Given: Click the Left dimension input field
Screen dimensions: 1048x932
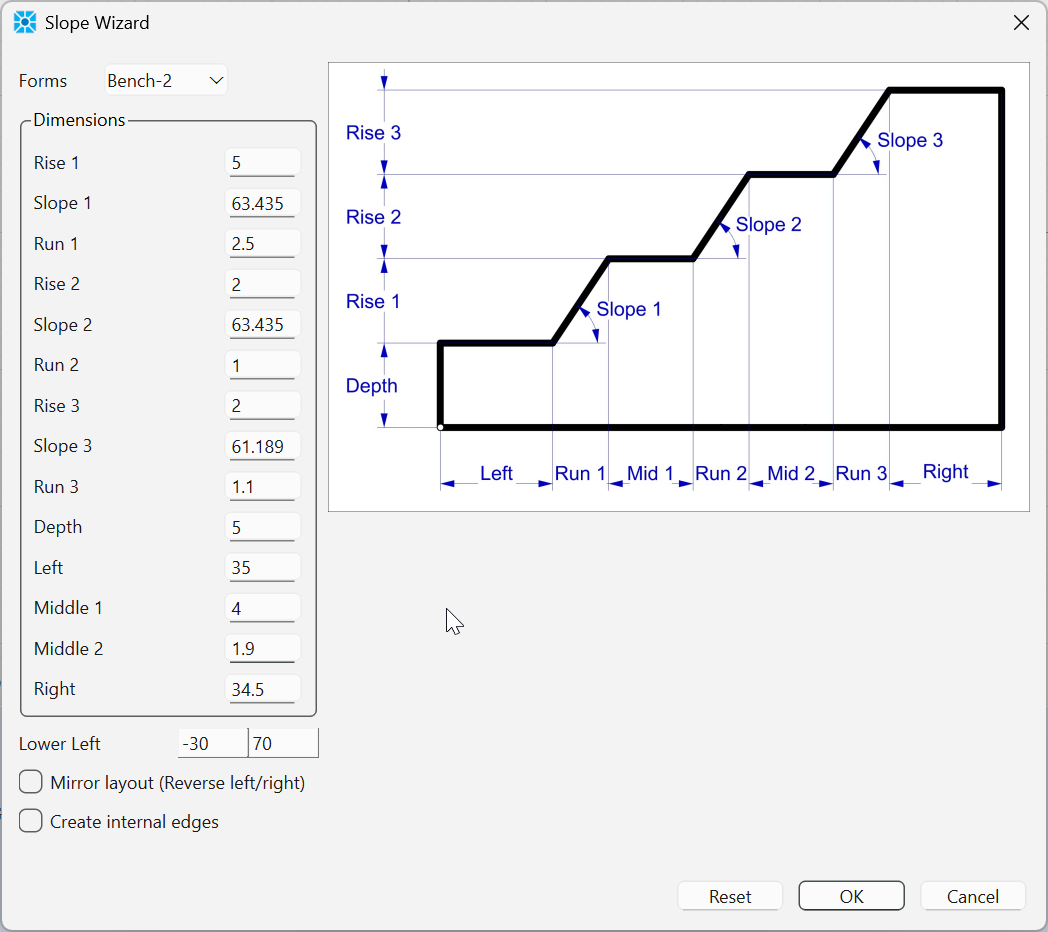Looking at the screenshot, I should pos(263,568).
